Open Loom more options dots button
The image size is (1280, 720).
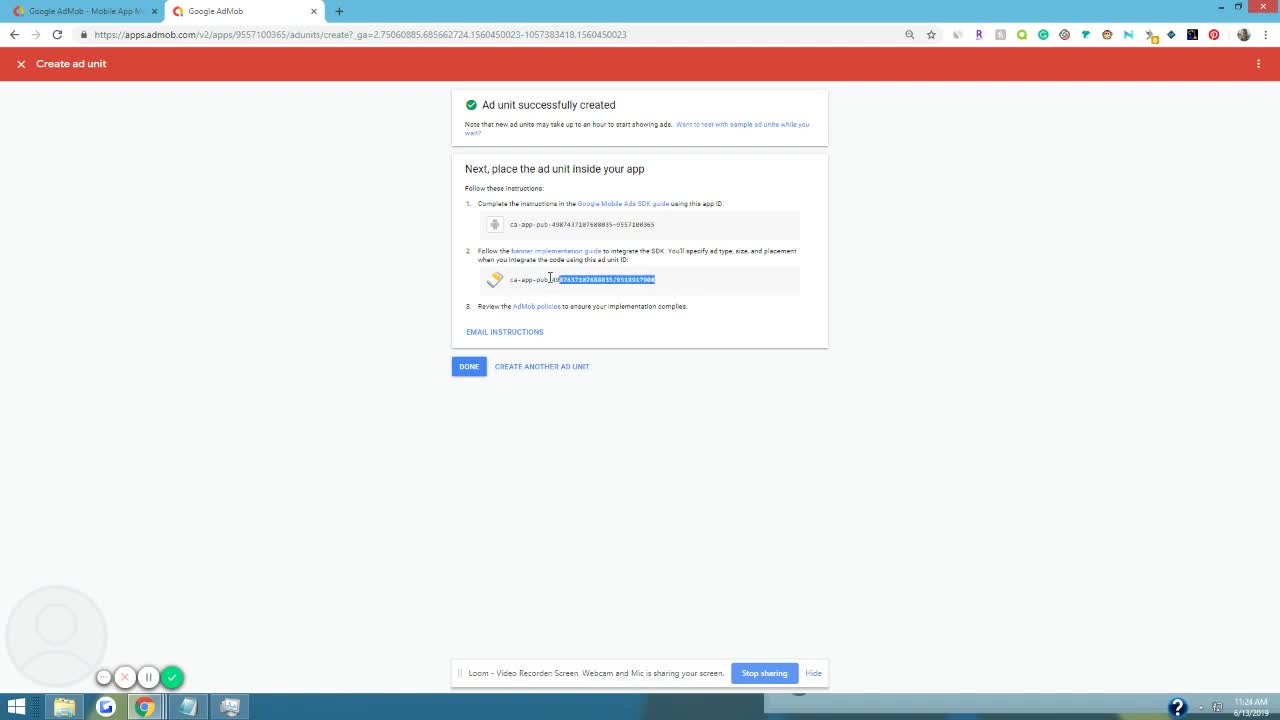(x=103, y=677)
